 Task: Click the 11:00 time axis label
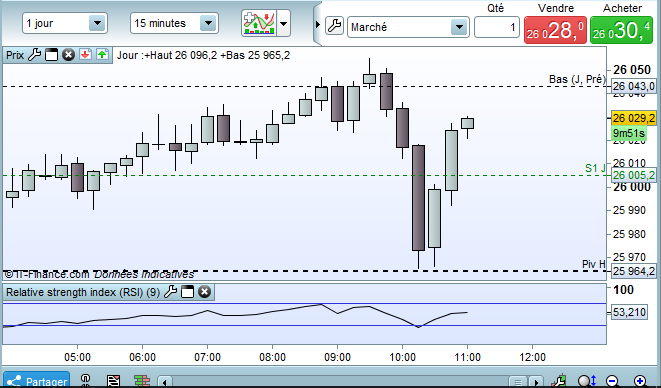point(467,357)
